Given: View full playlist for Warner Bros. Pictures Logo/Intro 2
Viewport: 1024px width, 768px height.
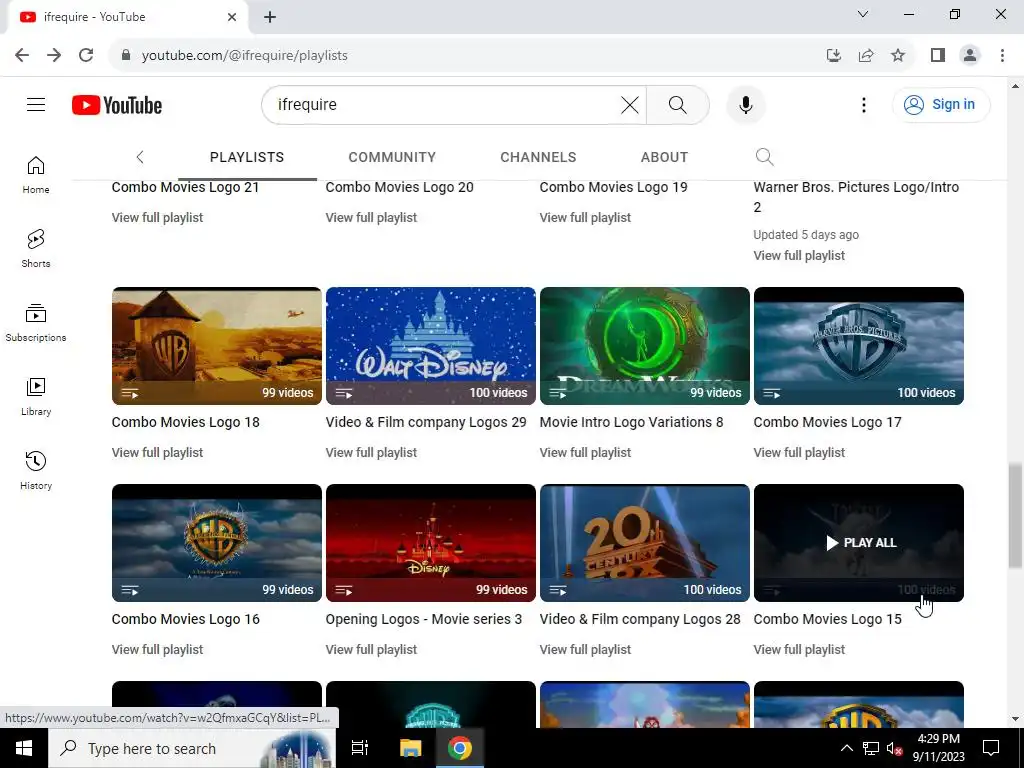Looking at the screenshot, I should (799, 255).
